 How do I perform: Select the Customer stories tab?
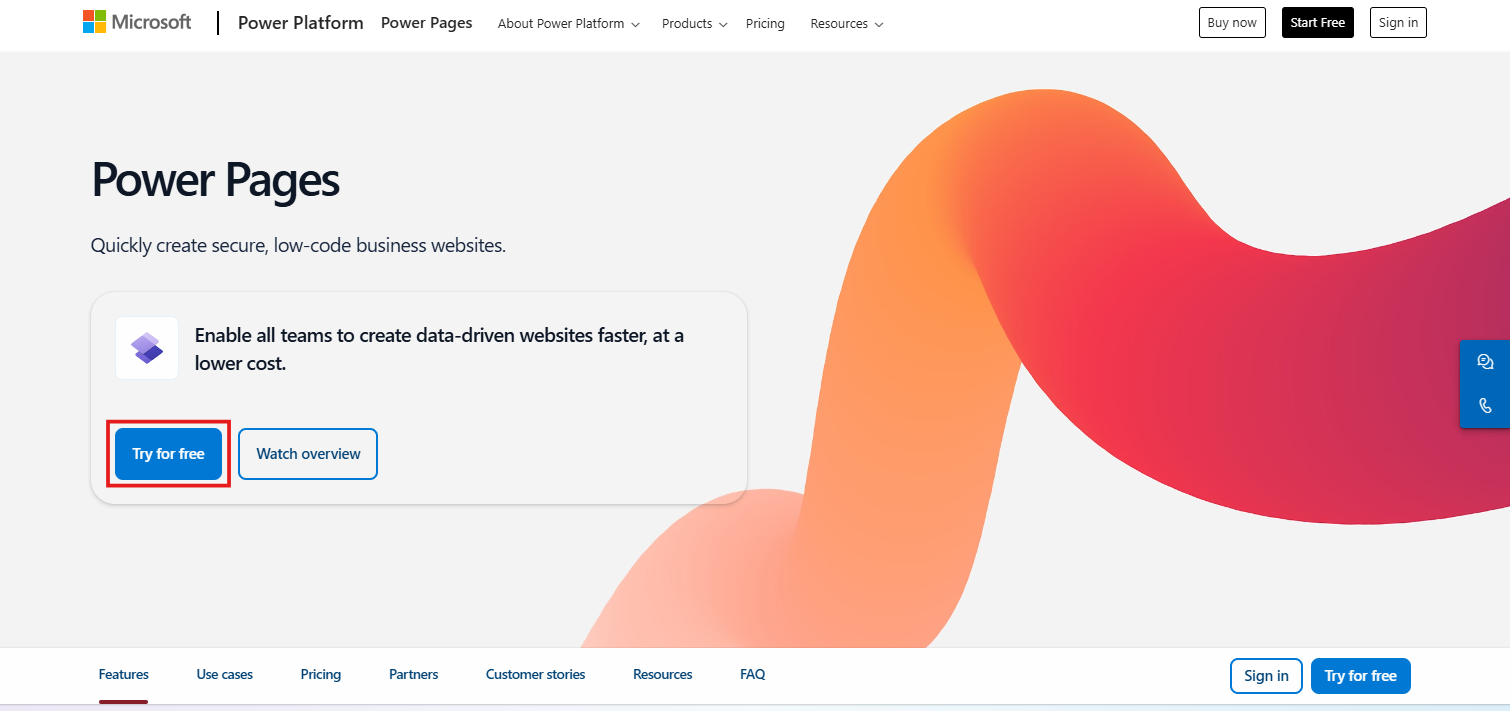point(535,674)
